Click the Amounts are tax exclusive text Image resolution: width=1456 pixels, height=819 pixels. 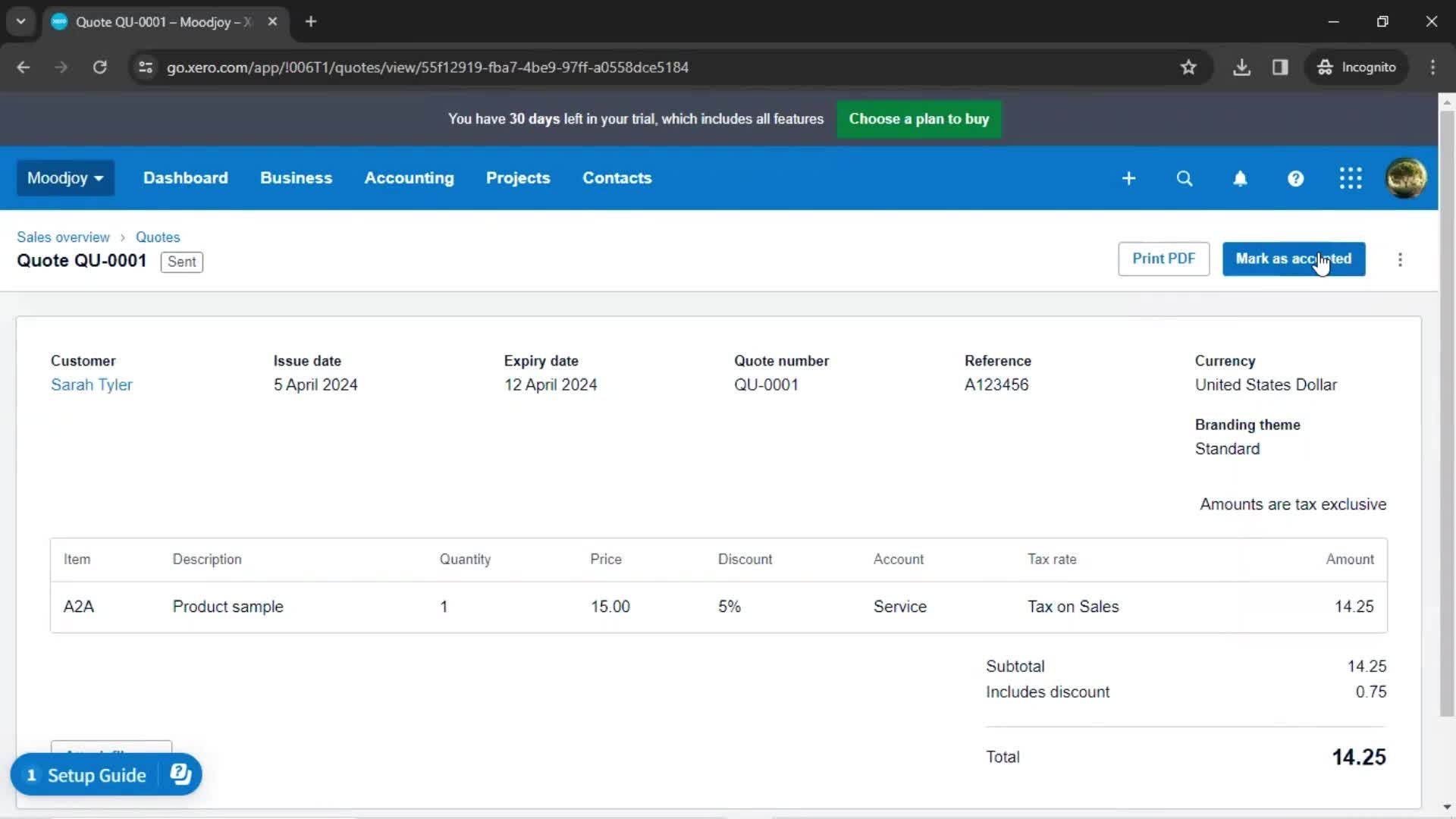coord(1293,504)
